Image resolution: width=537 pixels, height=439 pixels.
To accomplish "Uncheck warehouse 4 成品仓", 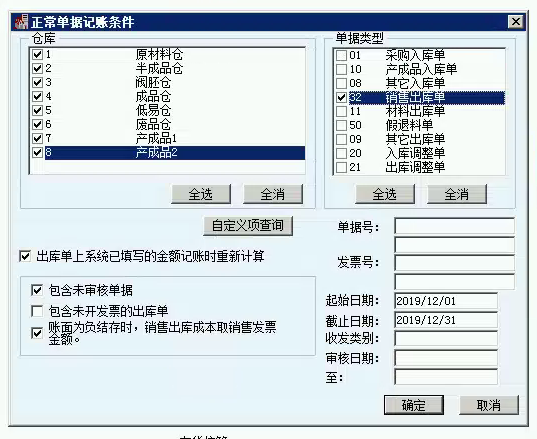I will 37,96.
